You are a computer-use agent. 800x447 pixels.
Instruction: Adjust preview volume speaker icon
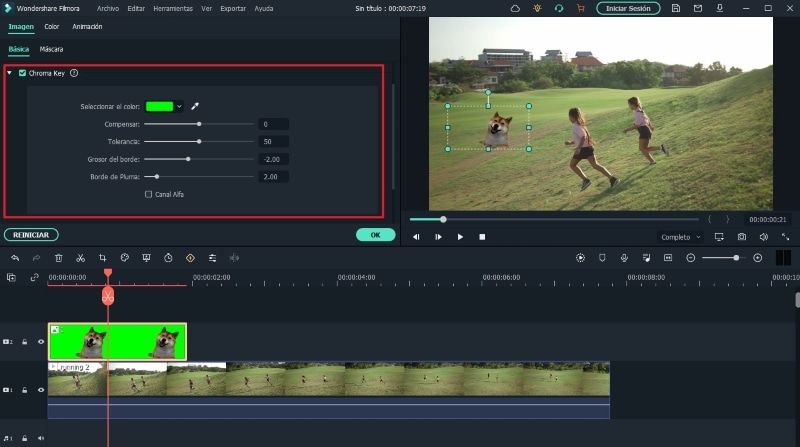[x=764, y=237]
